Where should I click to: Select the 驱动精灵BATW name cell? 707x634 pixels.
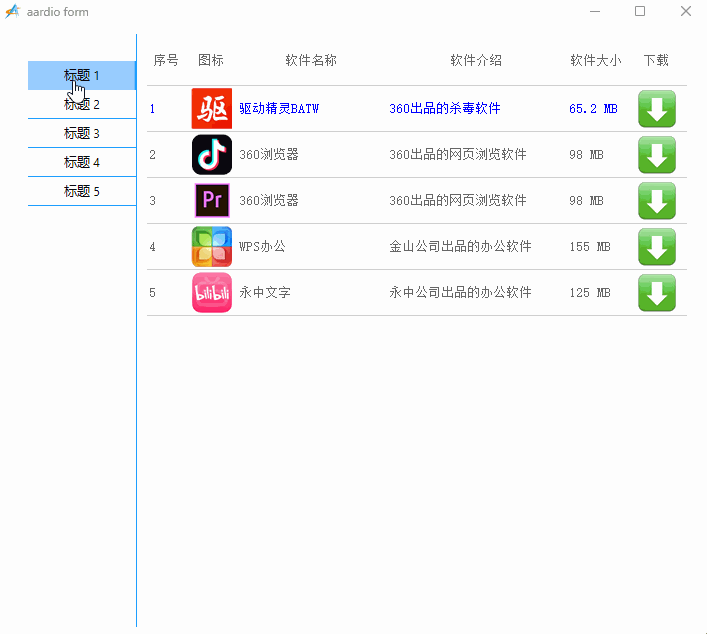279,109
